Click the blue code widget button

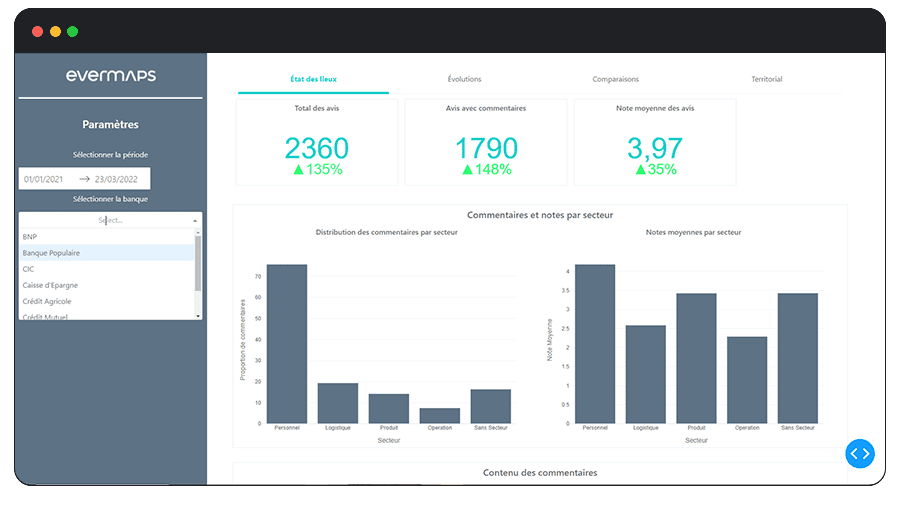(x=859, y=453)
